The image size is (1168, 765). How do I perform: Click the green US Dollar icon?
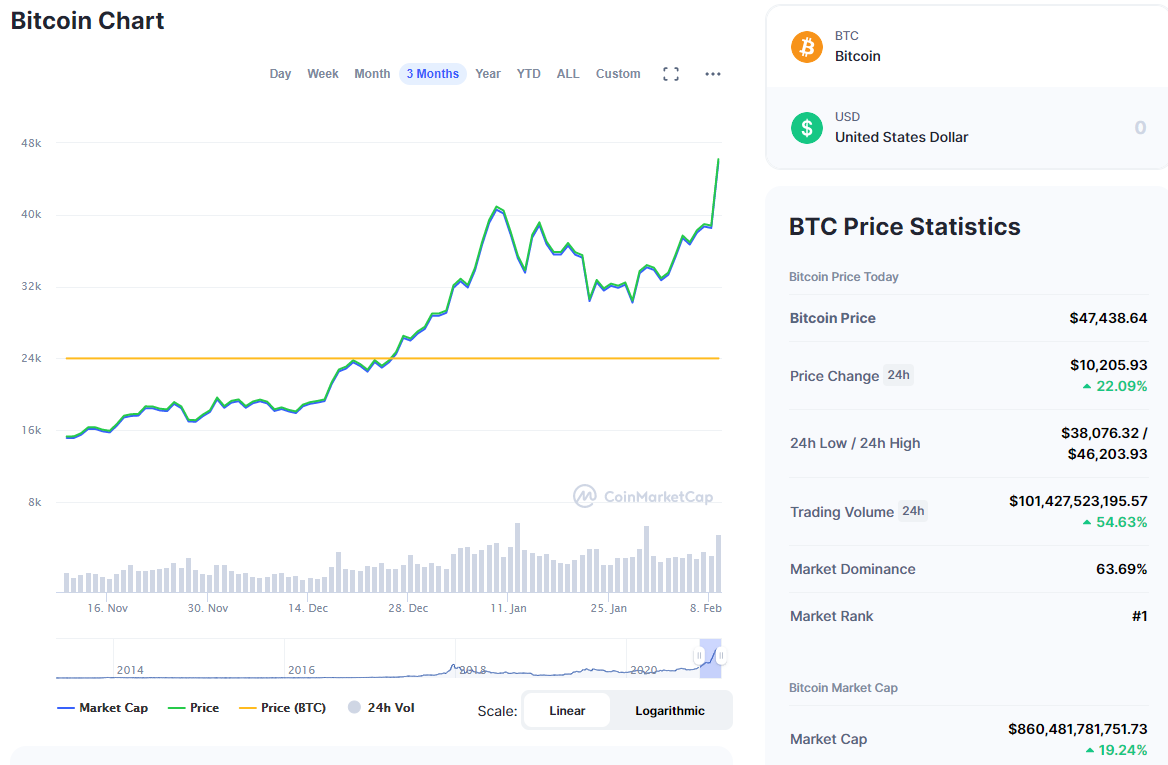[x=807, y=127]
